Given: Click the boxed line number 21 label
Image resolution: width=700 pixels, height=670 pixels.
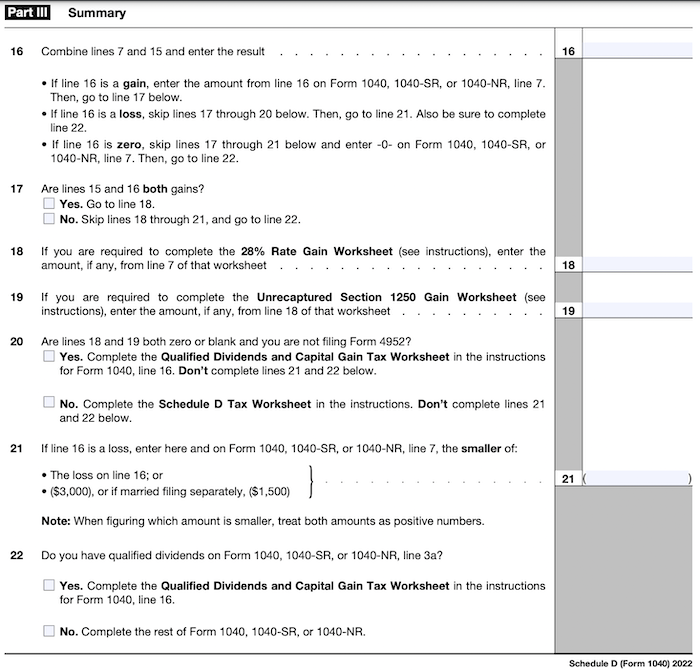Looking at the screenshot, I should click(567, 480).
